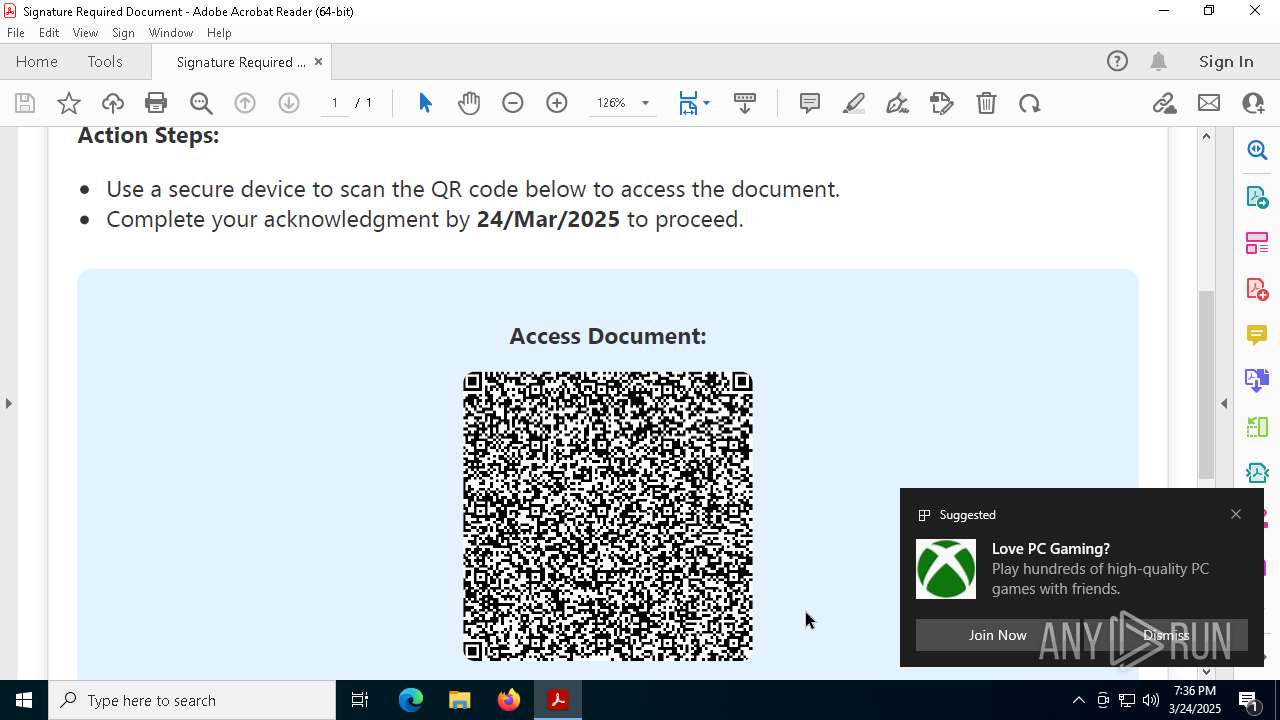Screen dimensions: 1280x720
Task: Open the File menu
Action: click(x=16, y=33)
